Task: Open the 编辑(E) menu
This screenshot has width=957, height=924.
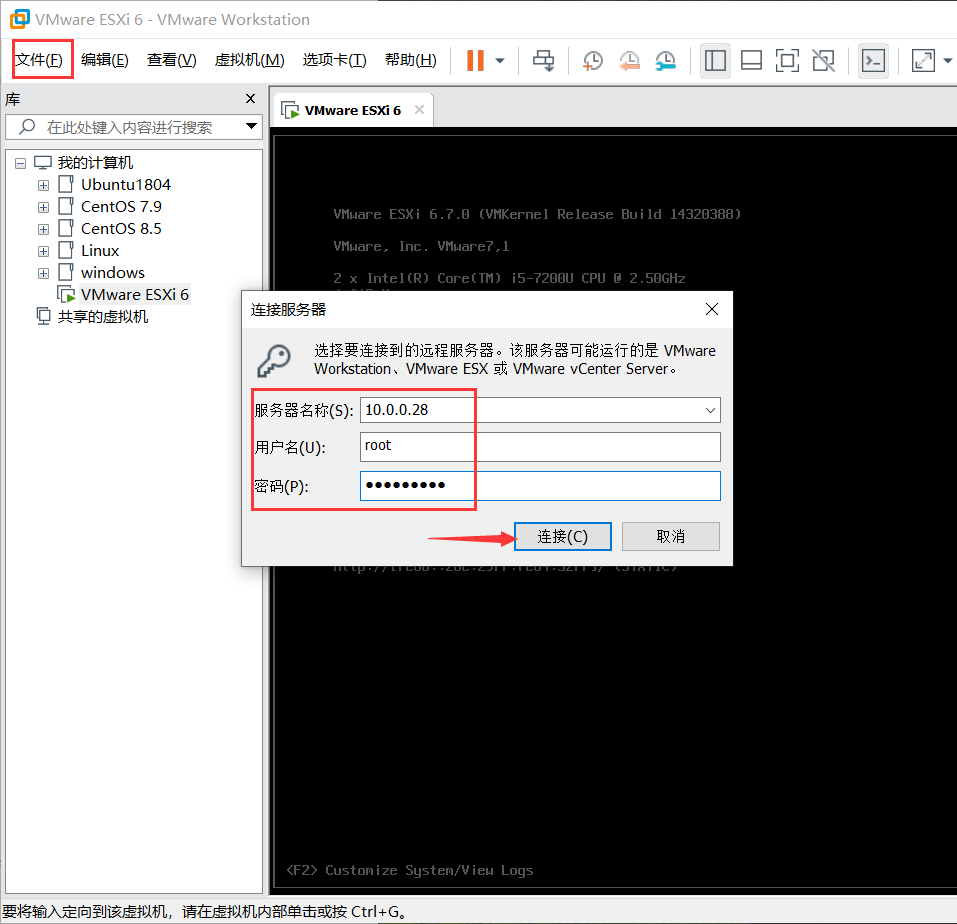Action: point(104,60)
